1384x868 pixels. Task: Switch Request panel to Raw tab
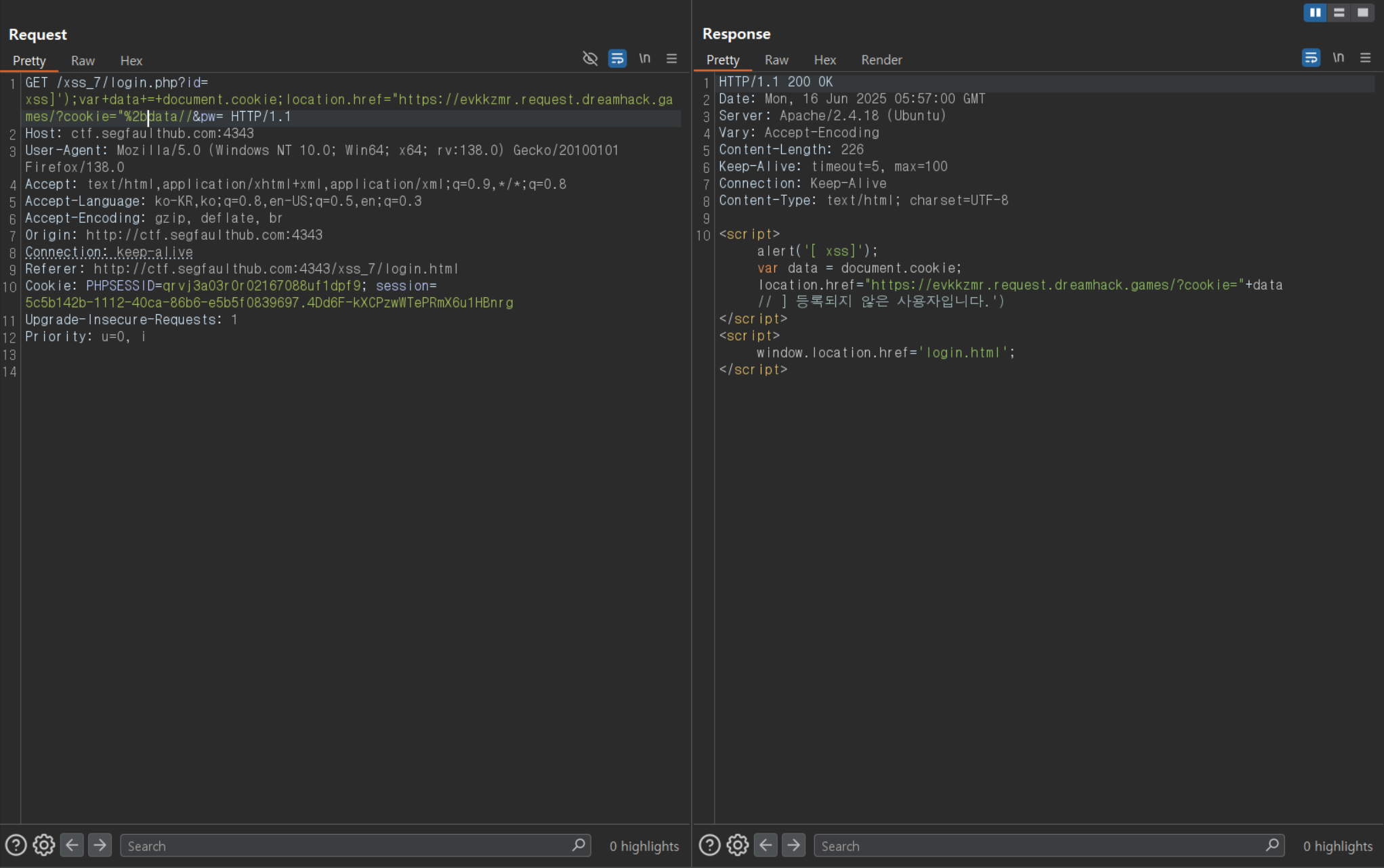[83, 60]
